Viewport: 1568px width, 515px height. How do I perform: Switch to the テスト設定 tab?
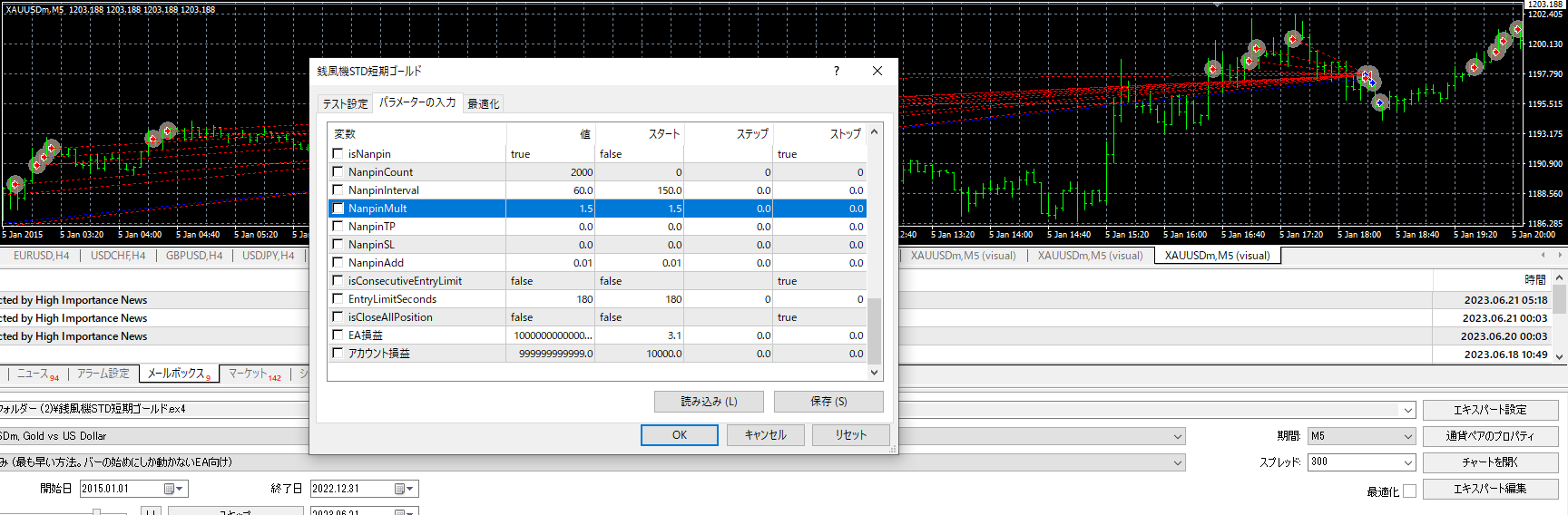coord(345,103)
